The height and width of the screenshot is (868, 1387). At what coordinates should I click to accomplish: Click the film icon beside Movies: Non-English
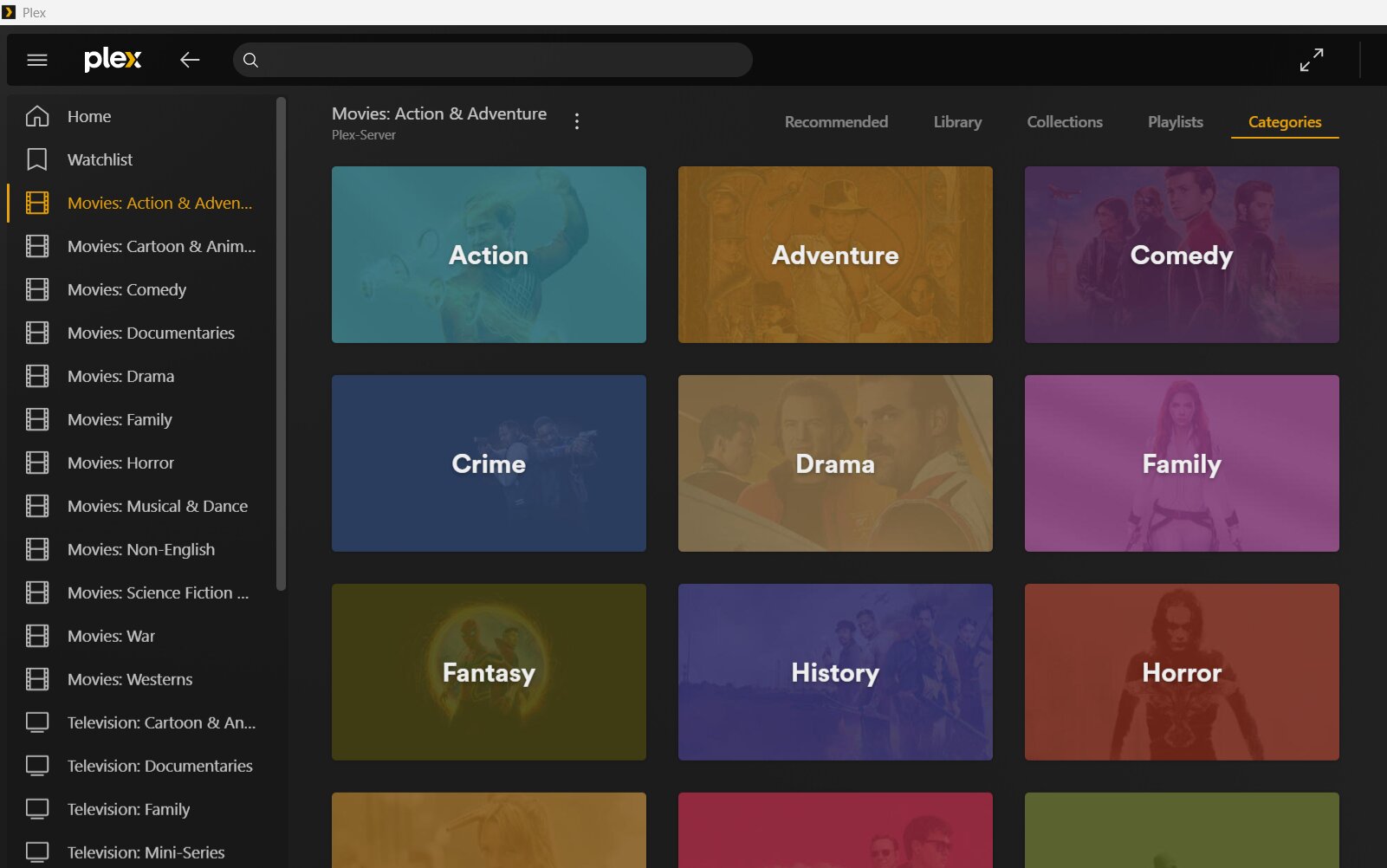pos(37,549)
